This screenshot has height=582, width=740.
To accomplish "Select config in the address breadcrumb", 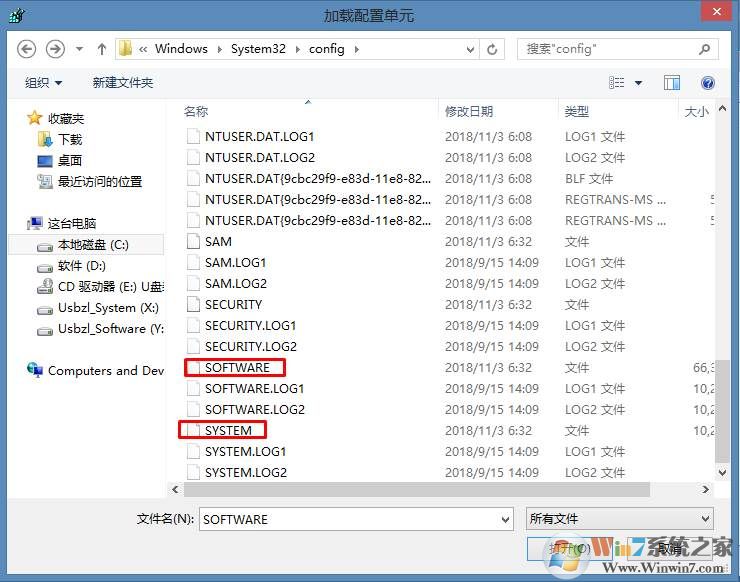I will (x=327, y=49).
